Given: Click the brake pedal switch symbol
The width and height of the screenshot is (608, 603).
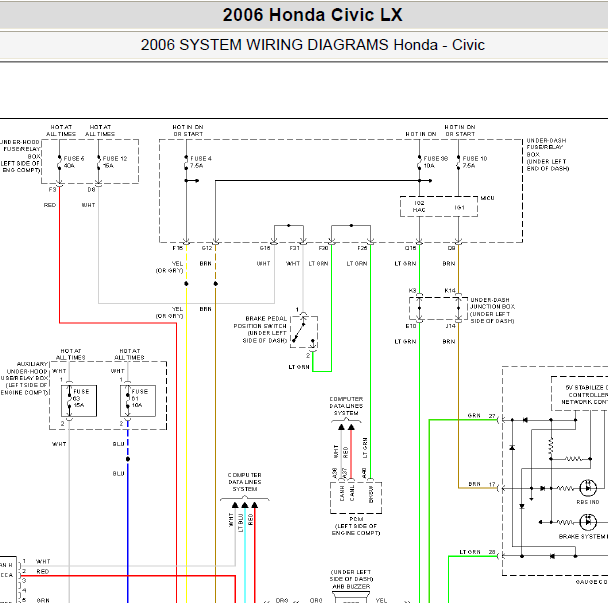Looking at the screenshot, I should (x=304, y=332).
